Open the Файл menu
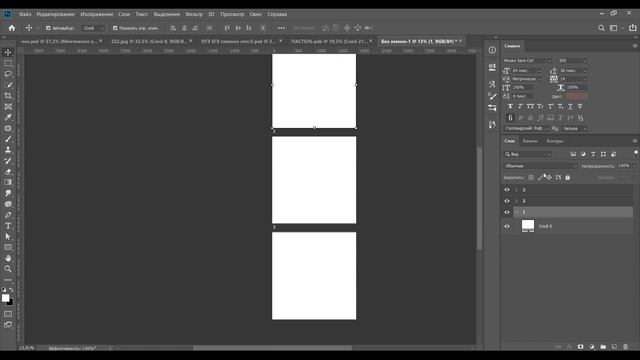 [x=25, y=14]
